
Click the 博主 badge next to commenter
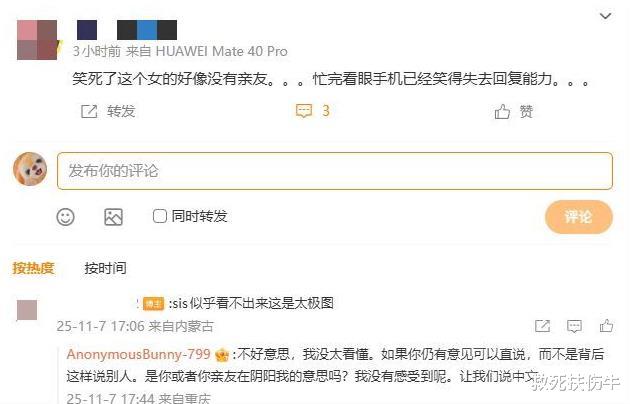[x=153, y=303]
